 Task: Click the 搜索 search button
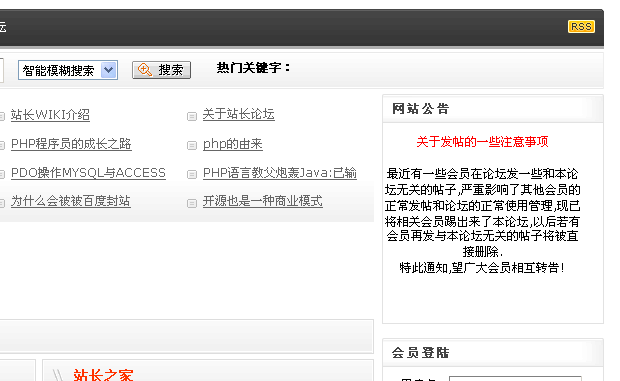coord(161,70)
